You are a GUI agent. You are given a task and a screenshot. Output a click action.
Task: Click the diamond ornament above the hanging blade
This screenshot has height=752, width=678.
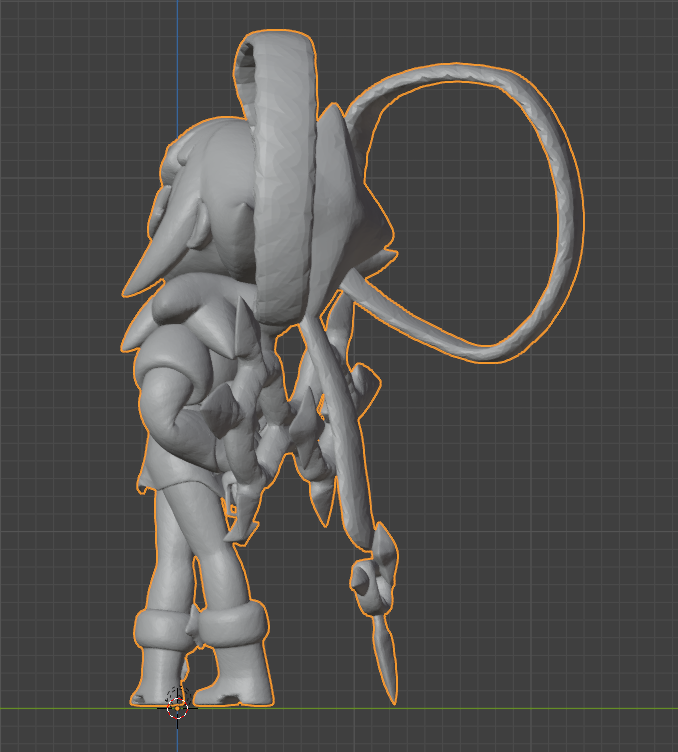tap(374, 577)
